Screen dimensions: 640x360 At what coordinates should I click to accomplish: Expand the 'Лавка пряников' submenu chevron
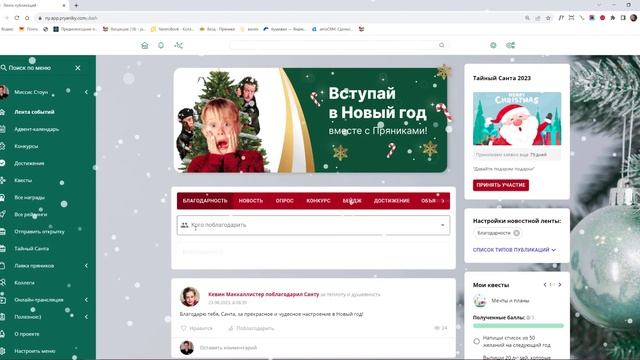(x=86, y=266)
